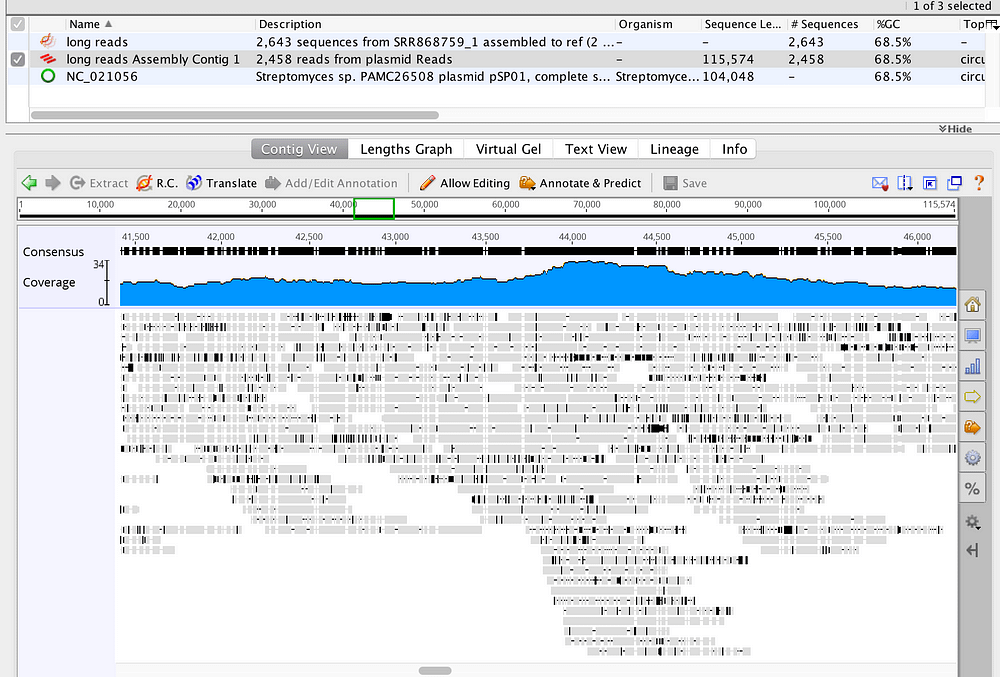Toggle Allow Editing mode
This screenshot has width=1000, height=677.
pos(464,183)
